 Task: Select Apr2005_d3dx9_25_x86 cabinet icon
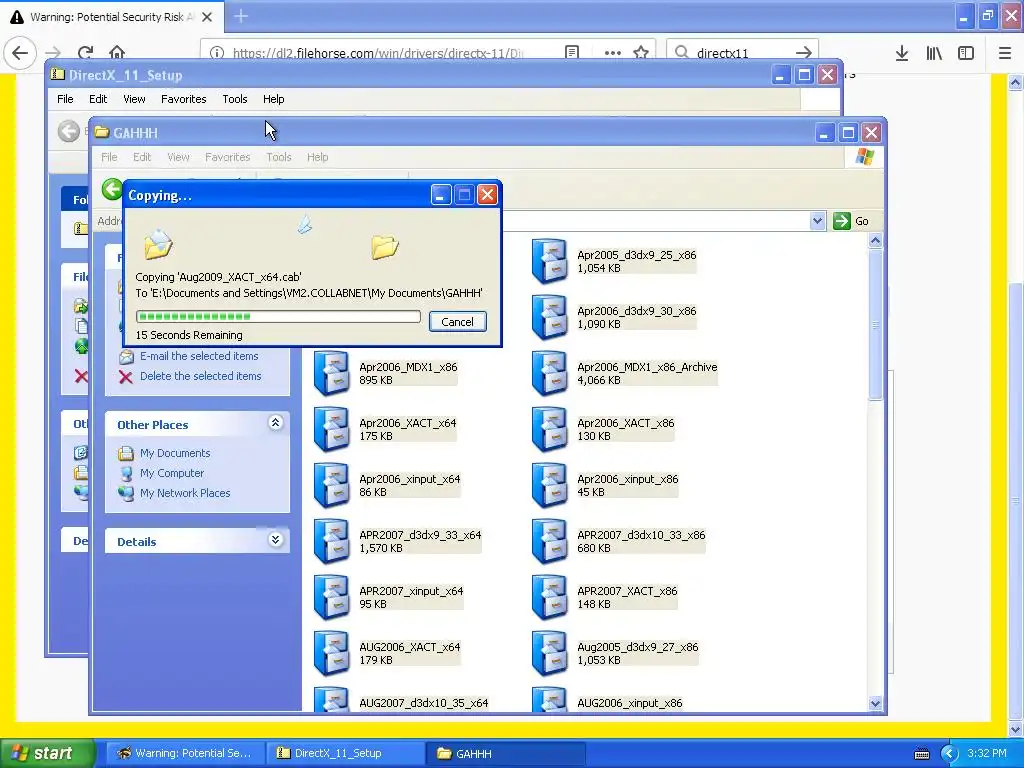(549, 261)
